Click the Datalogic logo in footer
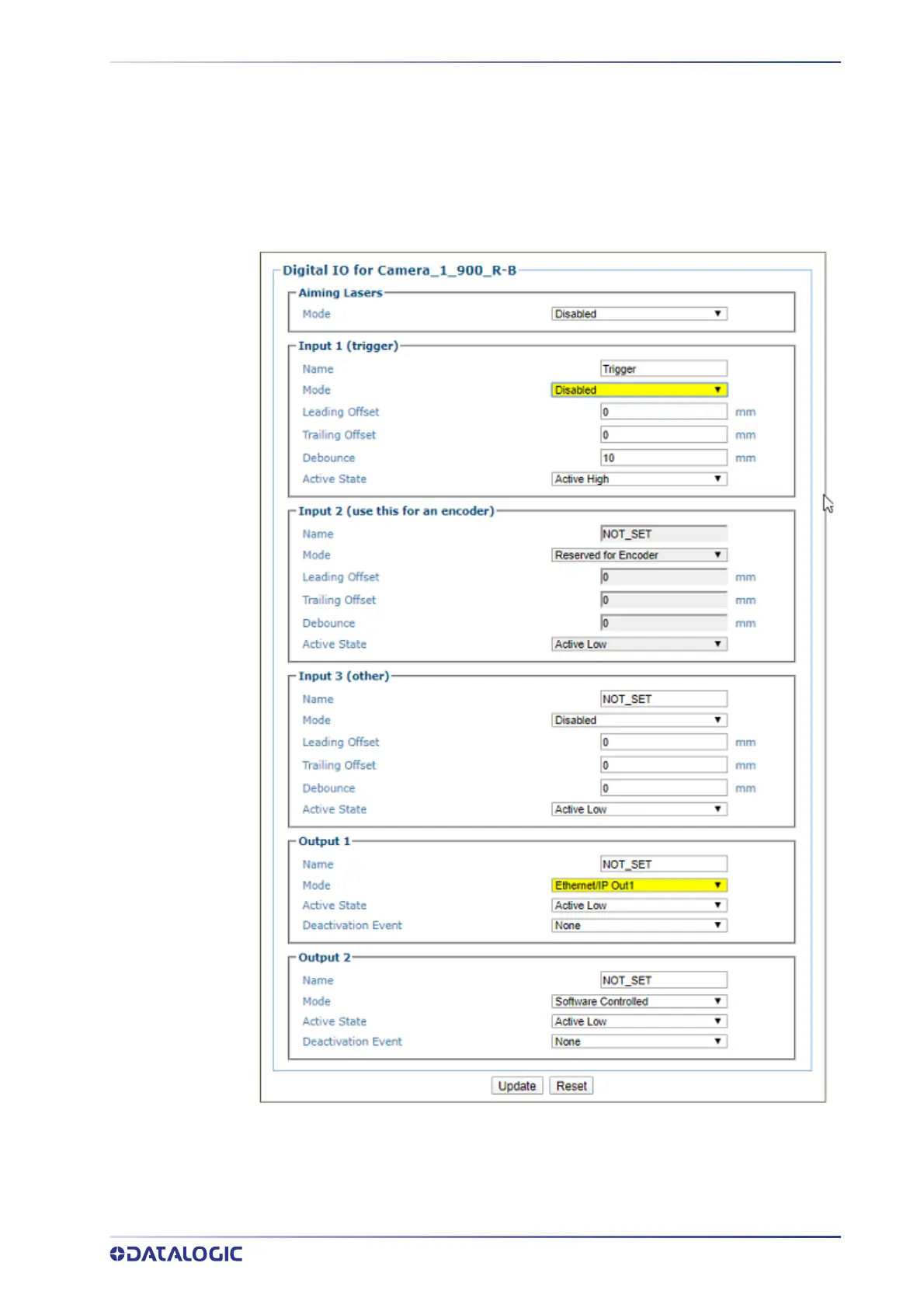The image size is (924, 1308). point(176,1254)
